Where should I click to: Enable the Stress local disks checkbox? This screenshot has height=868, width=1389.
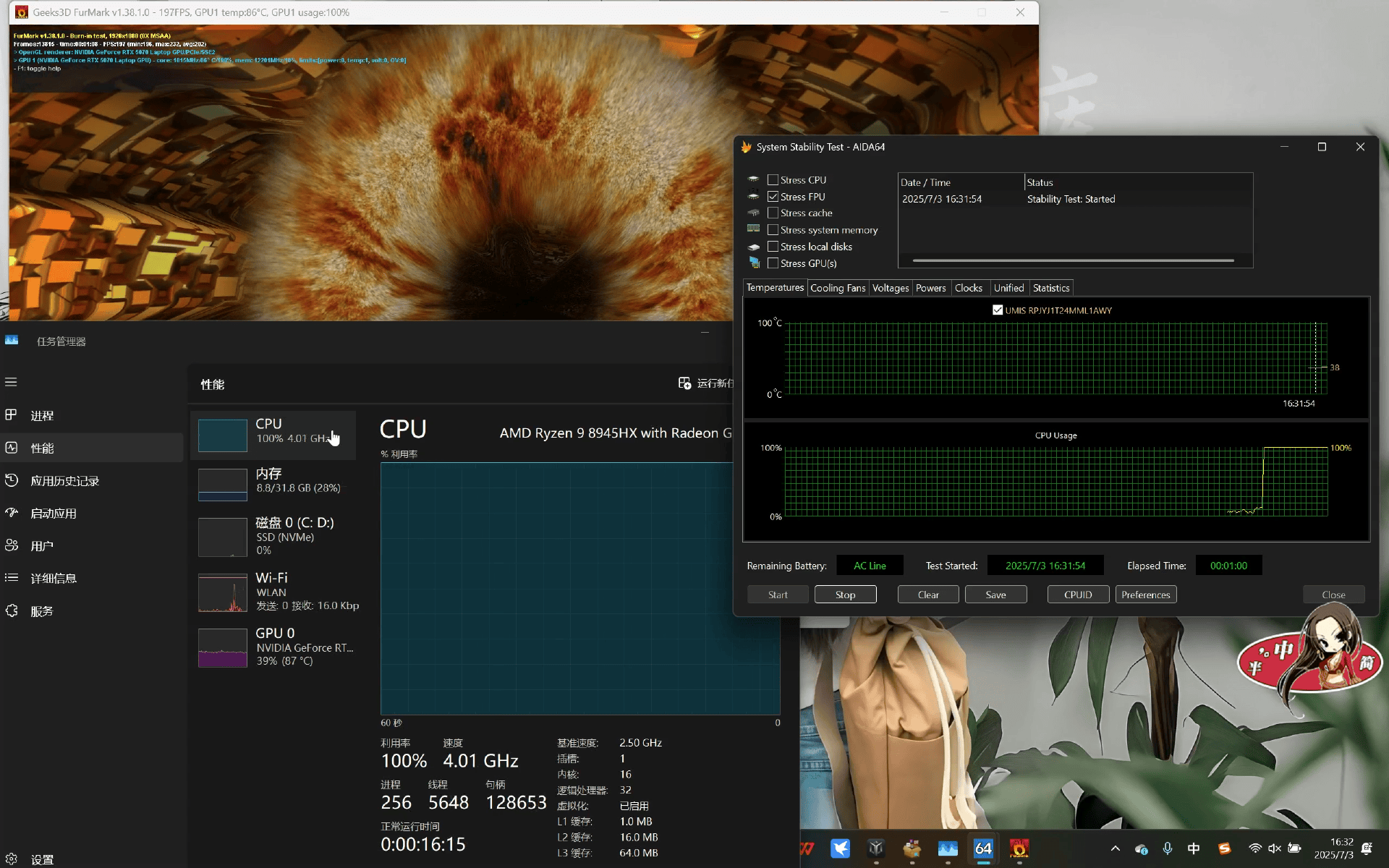(x=773, y=247)
